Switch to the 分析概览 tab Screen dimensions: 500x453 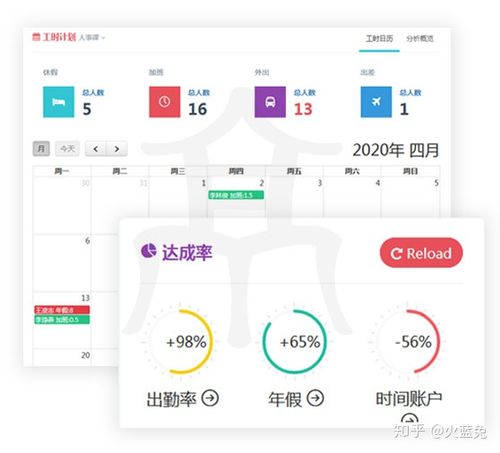point(420,39)
